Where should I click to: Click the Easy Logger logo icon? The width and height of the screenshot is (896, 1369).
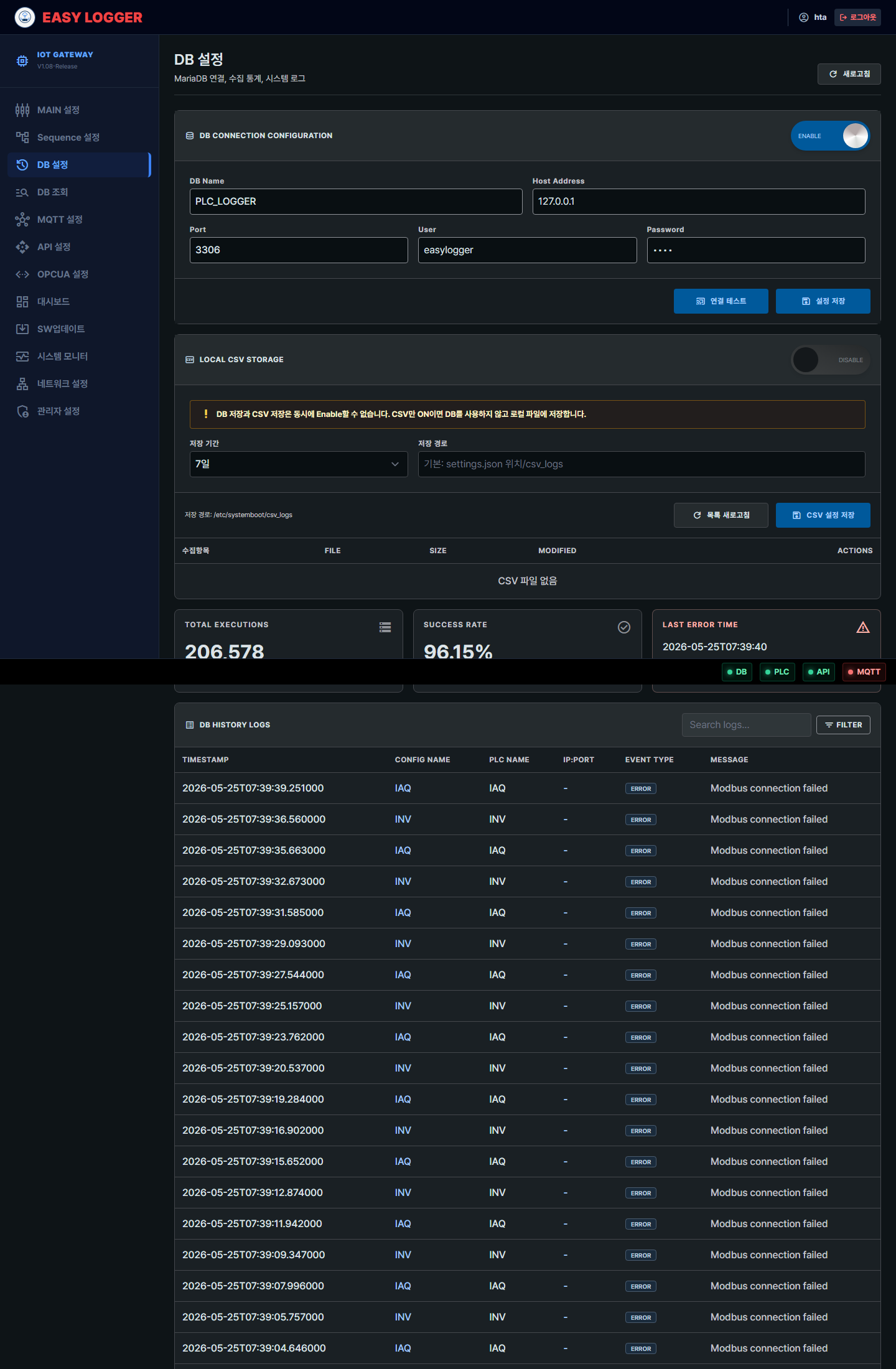(25, 17)
